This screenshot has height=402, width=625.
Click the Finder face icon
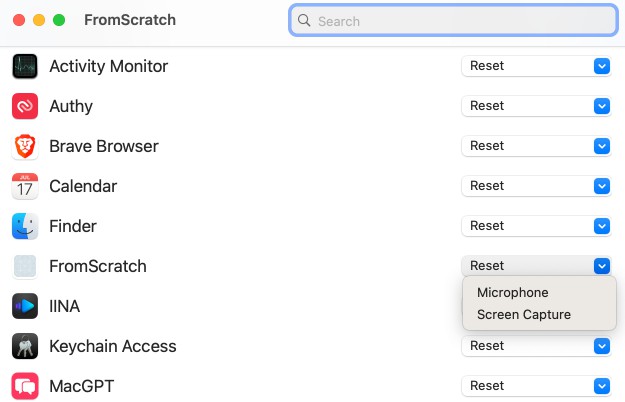point(25,226)
